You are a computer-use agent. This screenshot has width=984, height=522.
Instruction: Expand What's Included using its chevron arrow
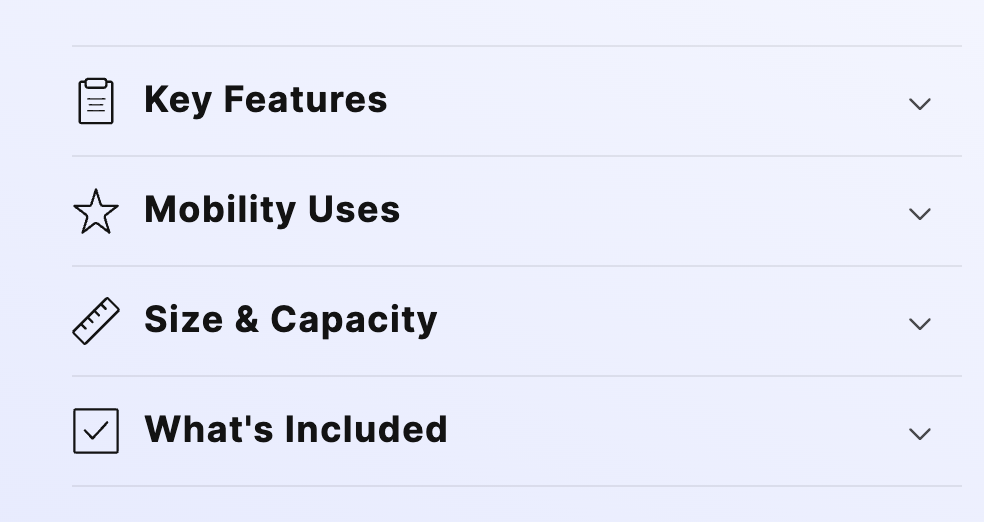tap(919, 434)
